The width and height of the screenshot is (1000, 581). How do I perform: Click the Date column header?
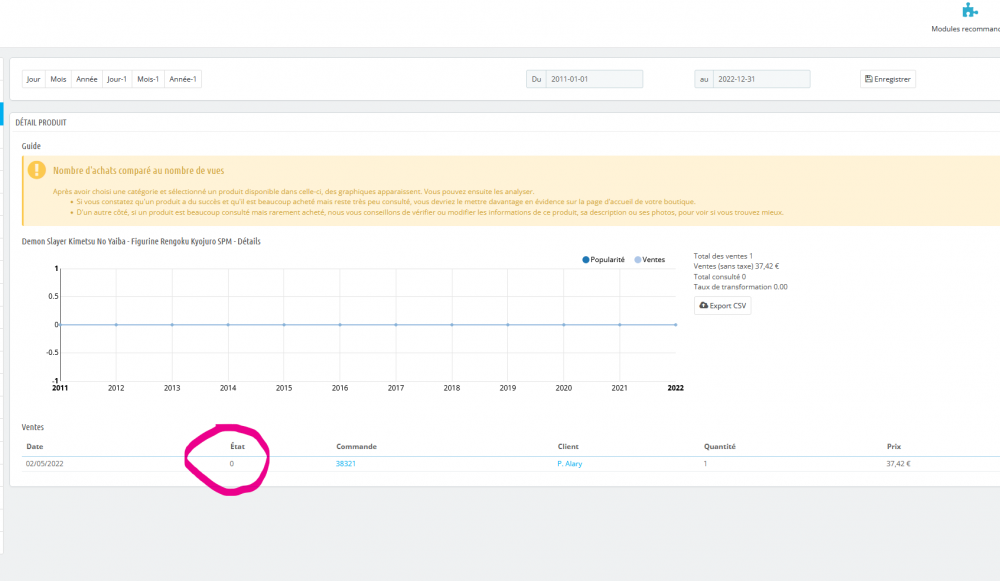[x=34, y=446]
